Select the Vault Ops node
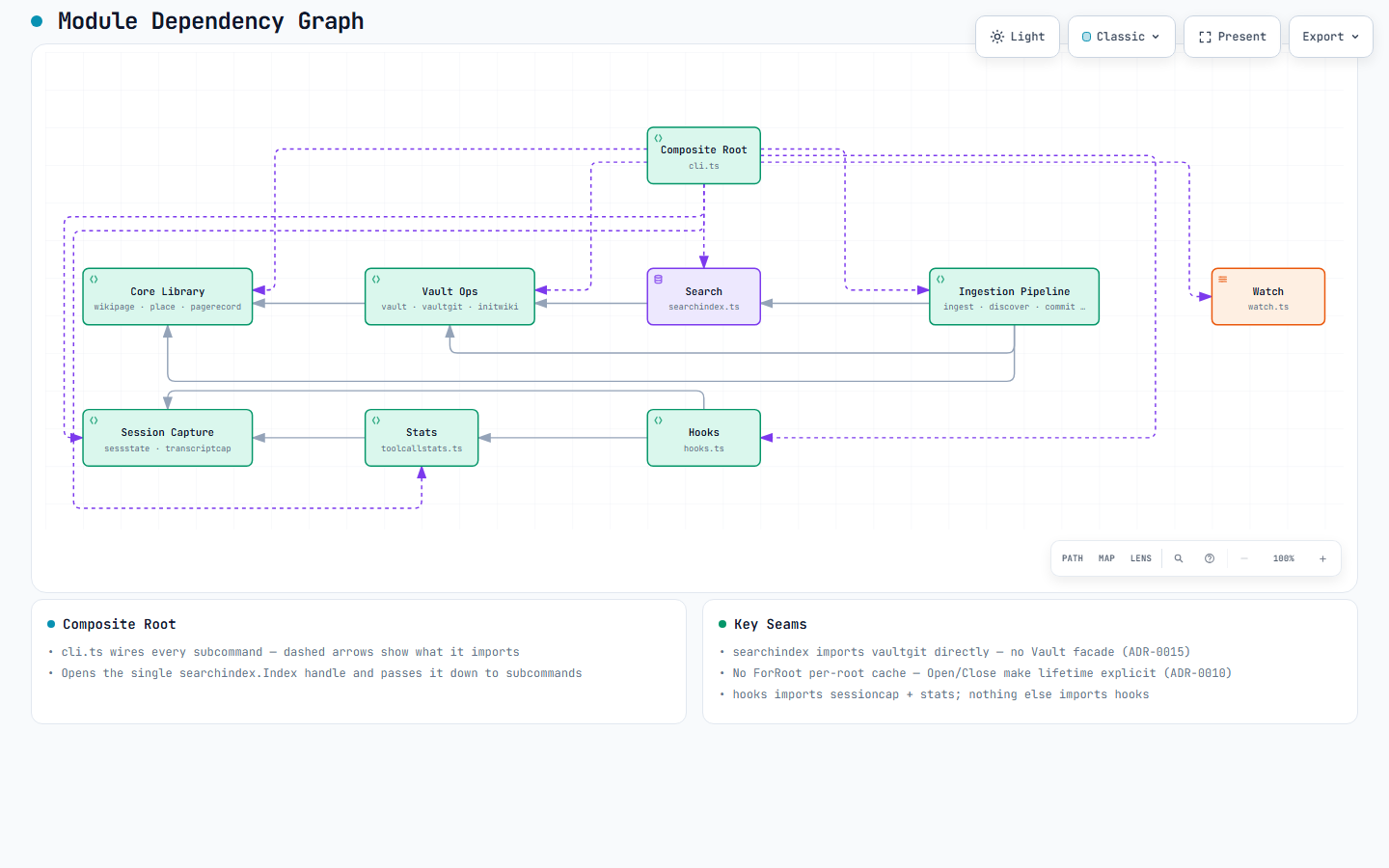The image size is (1389, 868). (x=449, y=297)
